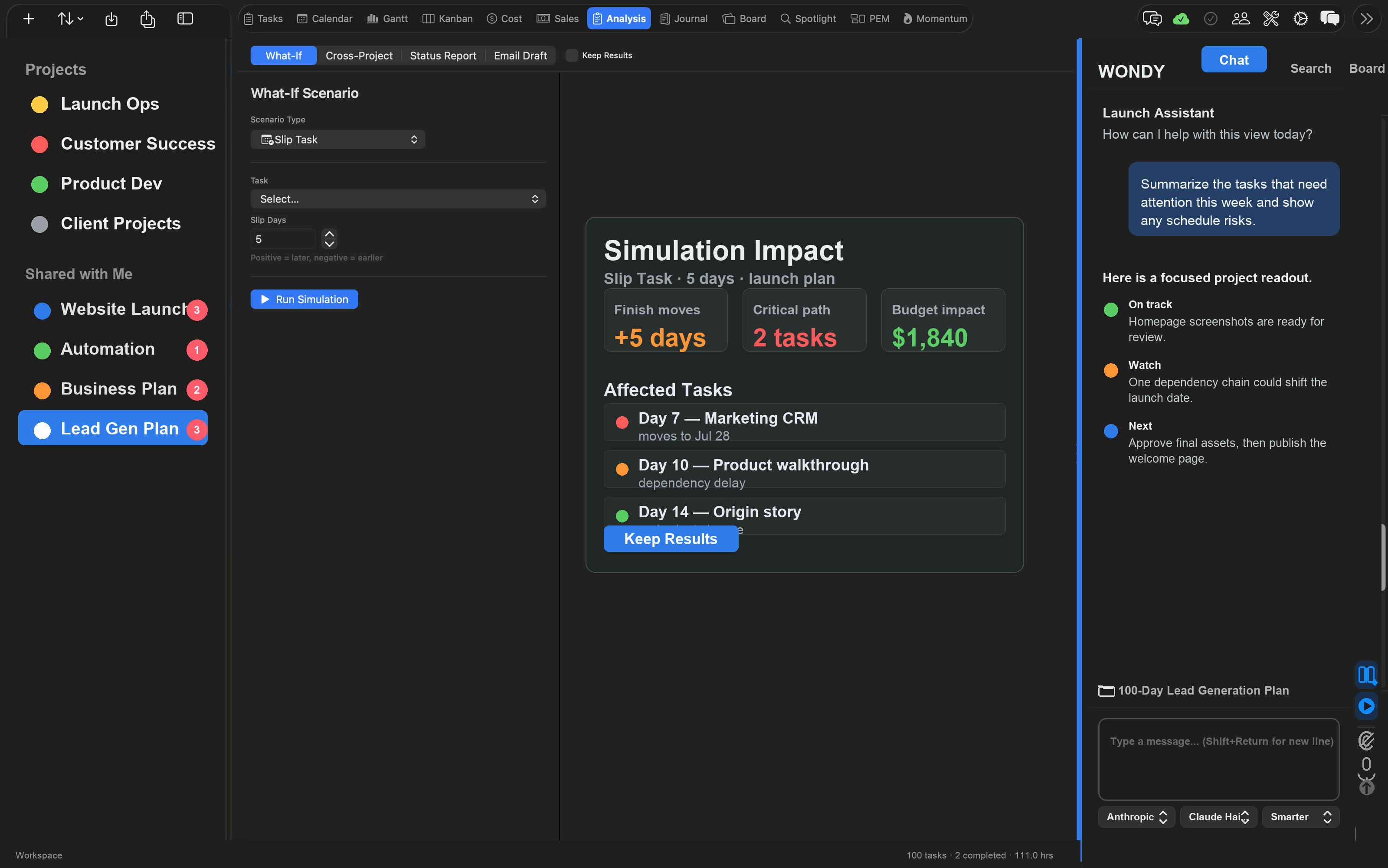Click the circled checkmark icon
The width and height of the screenshot is (1388, 868).
[x=1211, y=19]
